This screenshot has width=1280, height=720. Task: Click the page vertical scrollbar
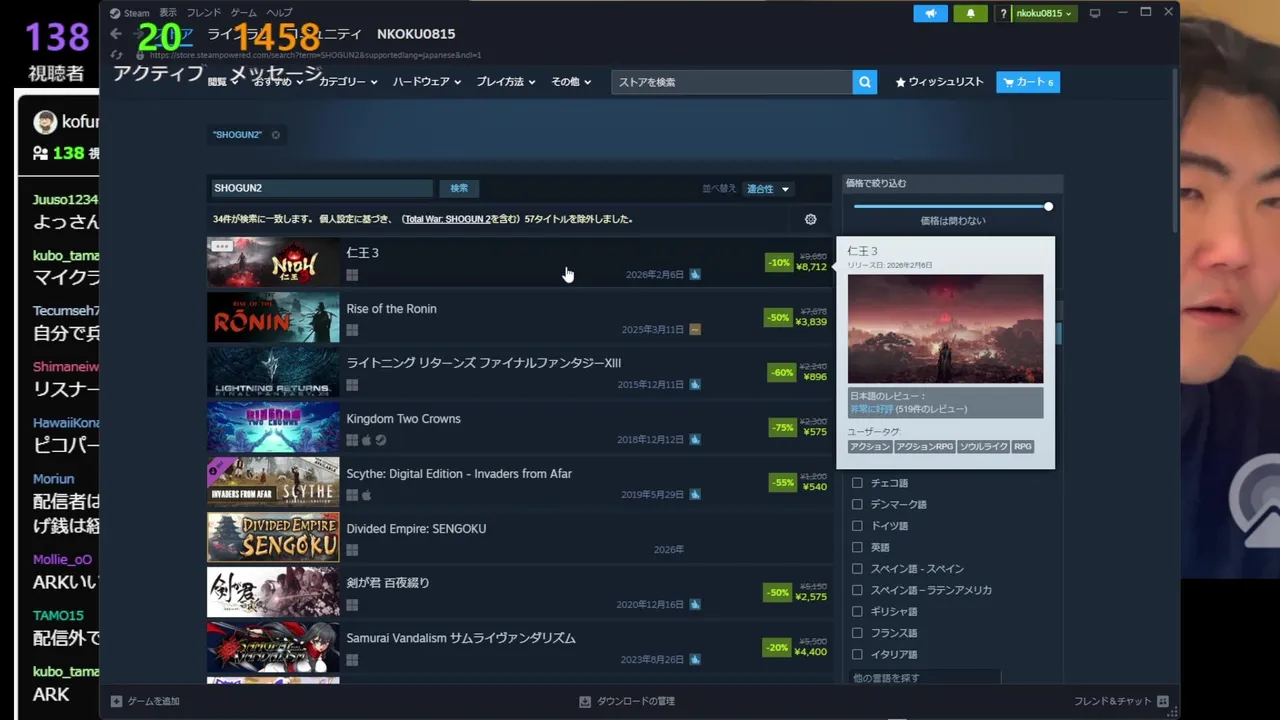(1174, 150)
